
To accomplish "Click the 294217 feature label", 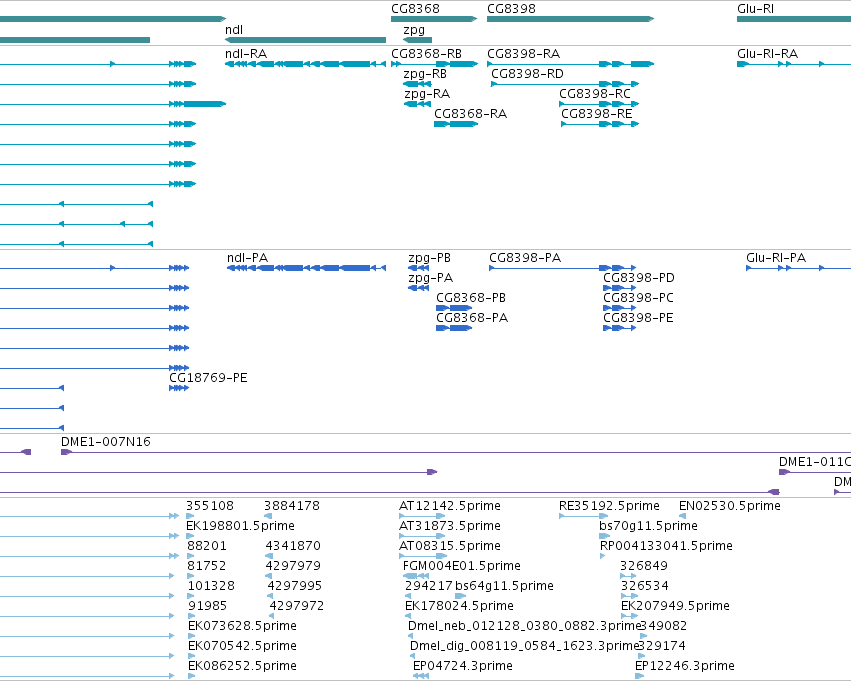I will 429,586.
